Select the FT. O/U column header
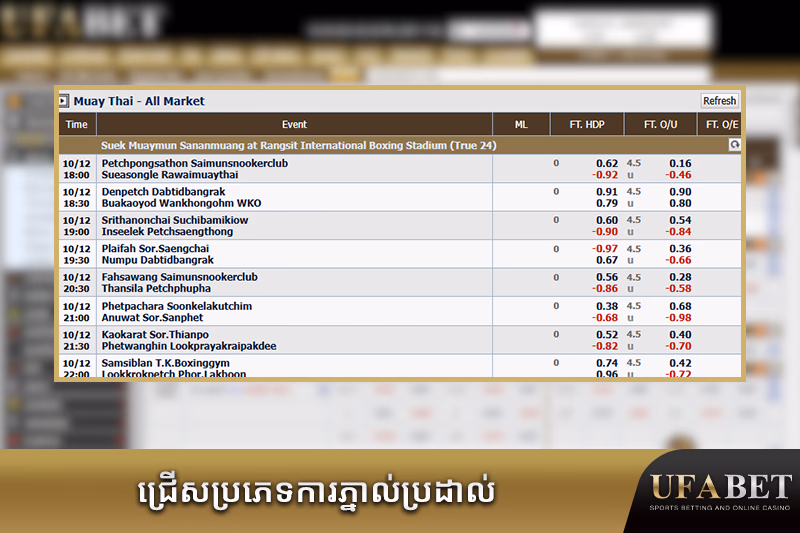The height and width of the screenshot is (533, 800). tap(663, 125)
